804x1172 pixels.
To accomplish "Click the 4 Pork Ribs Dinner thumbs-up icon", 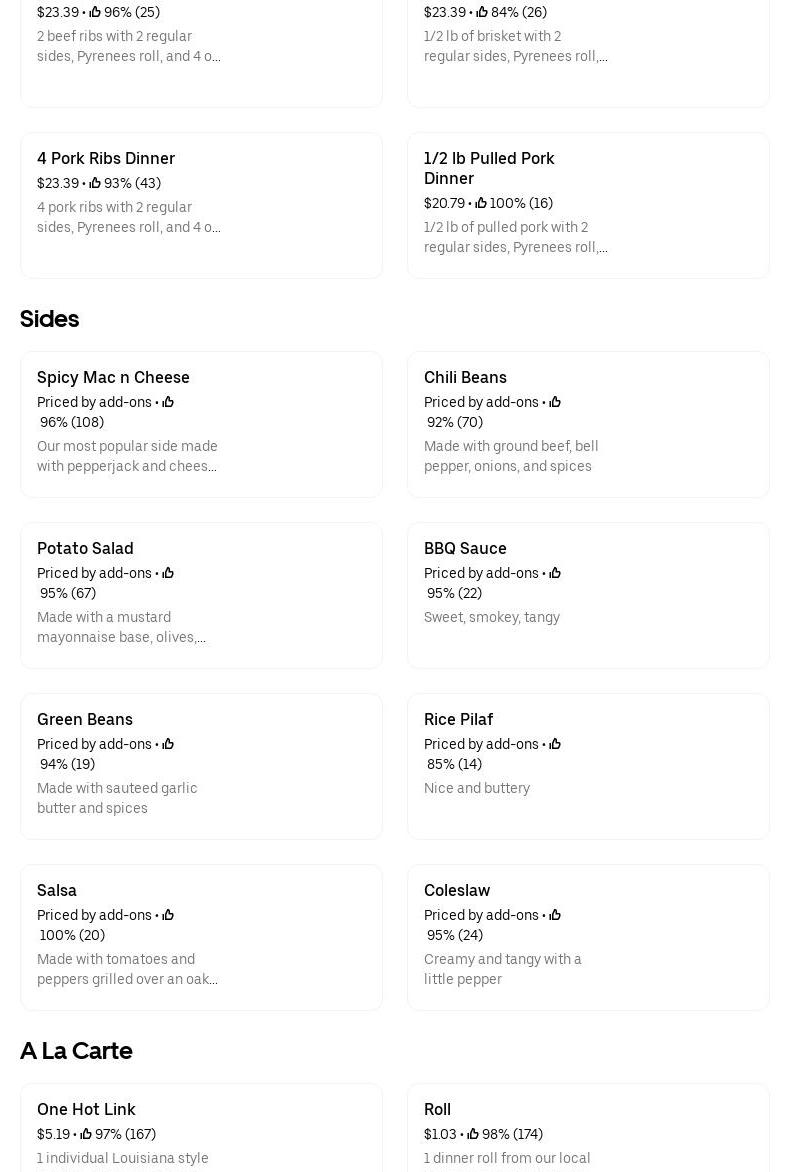I will pos(95,183).
